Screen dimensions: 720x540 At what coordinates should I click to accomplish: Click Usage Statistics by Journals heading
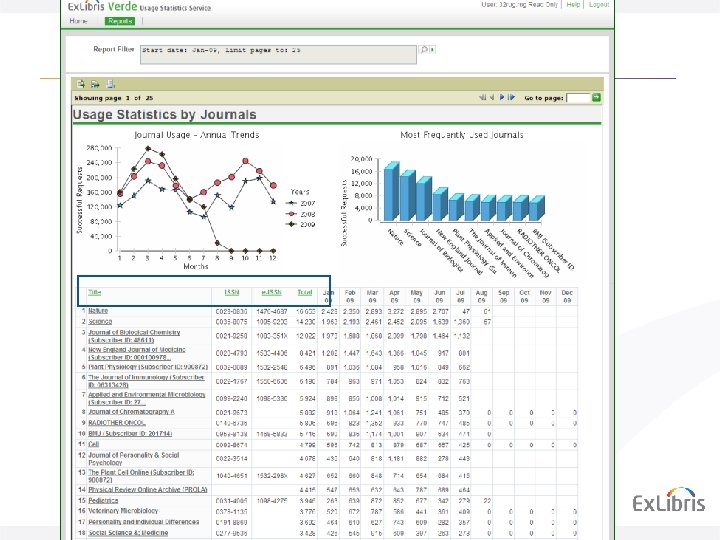[164, 114]
